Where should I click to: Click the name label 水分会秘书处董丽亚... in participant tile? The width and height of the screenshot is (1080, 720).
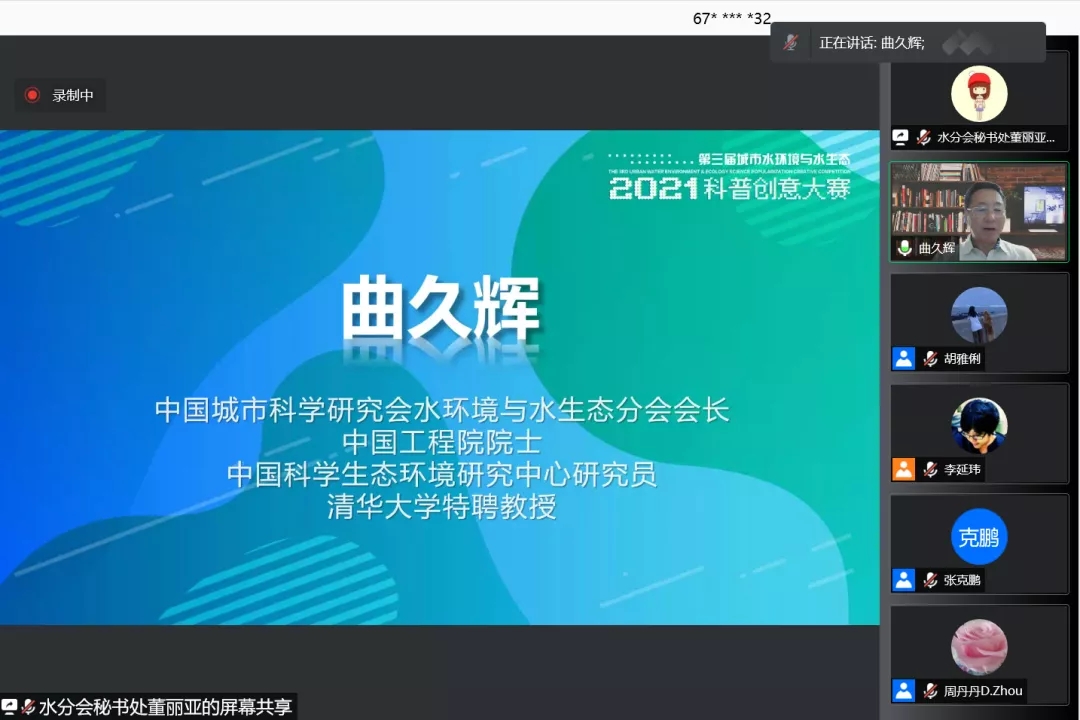[x=995, y=137]
